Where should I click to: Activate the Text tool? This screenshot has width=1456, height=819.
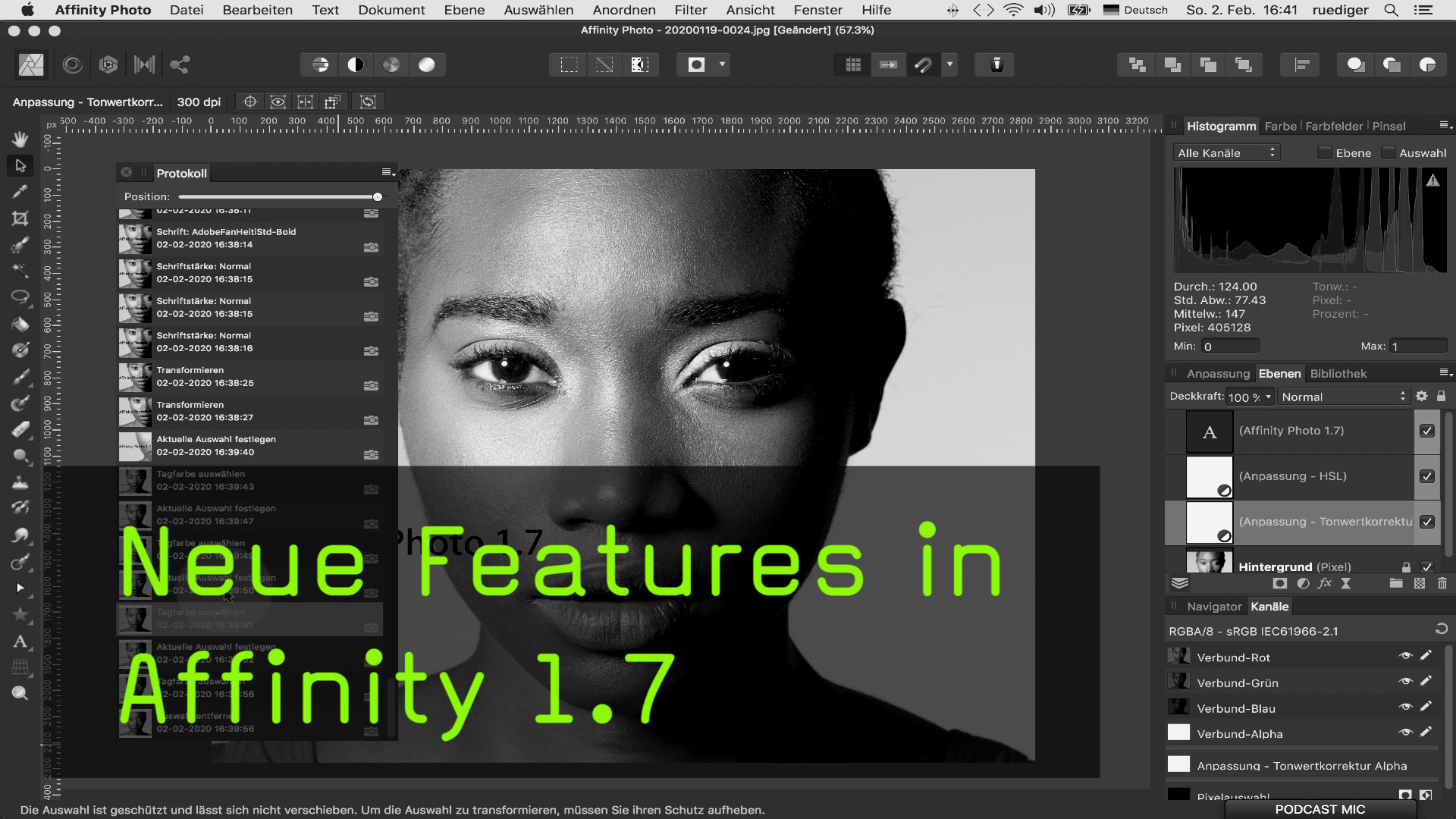click(x=20, y=642)
